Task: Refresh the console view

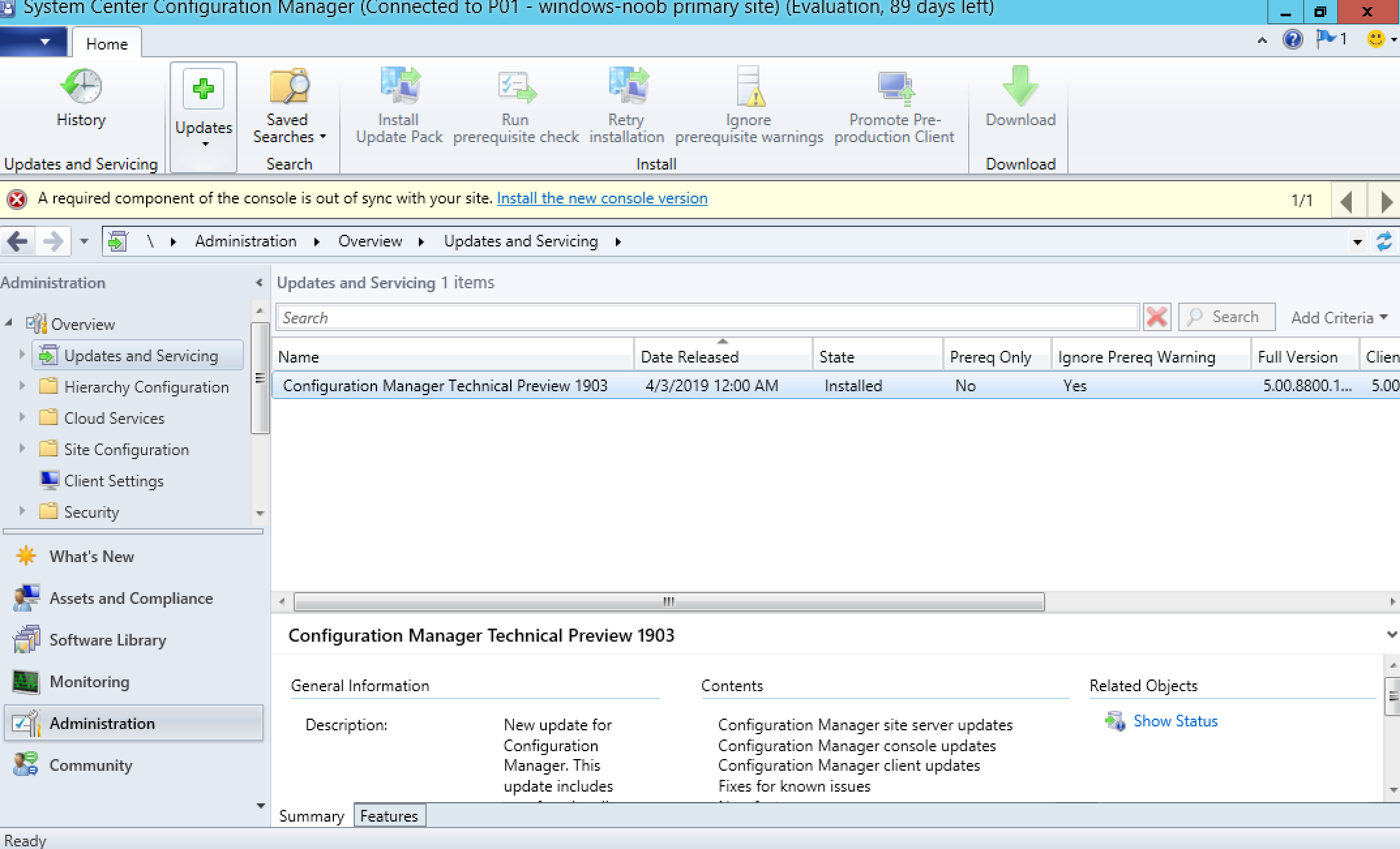Action: pos(1384,242)
